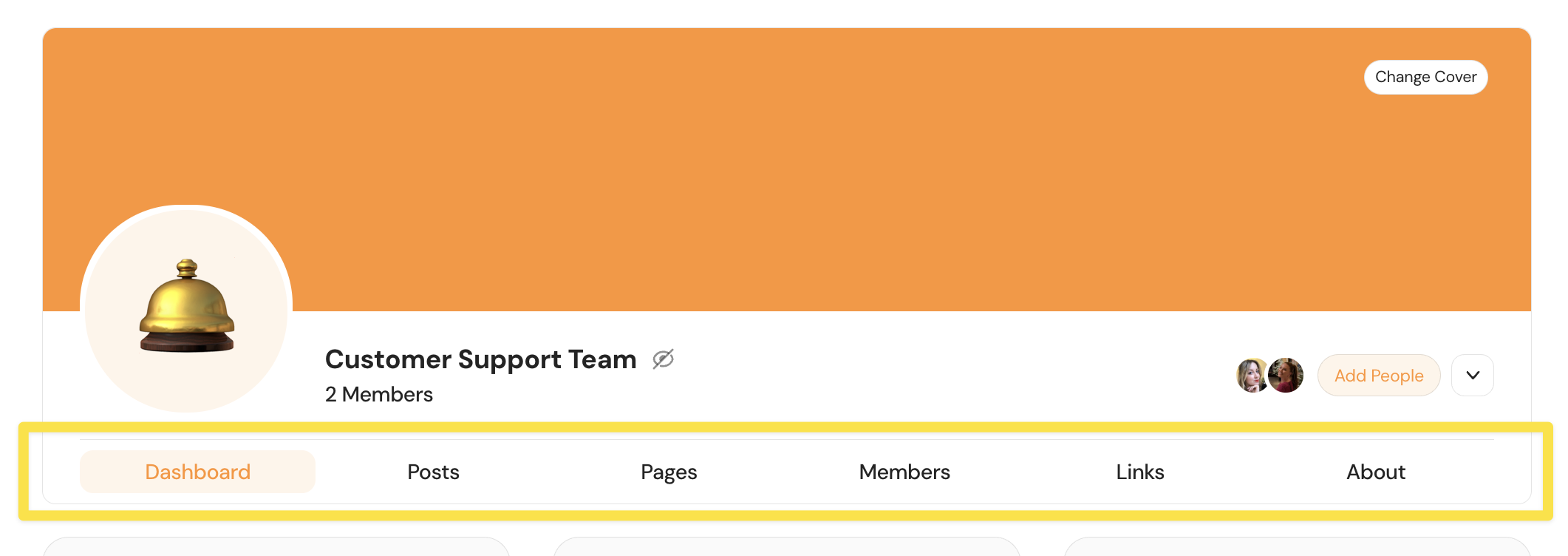Click the golden bell group avatar
Image resolution: width=1568 pixels, height=556 pixels.
coord(186,308)
